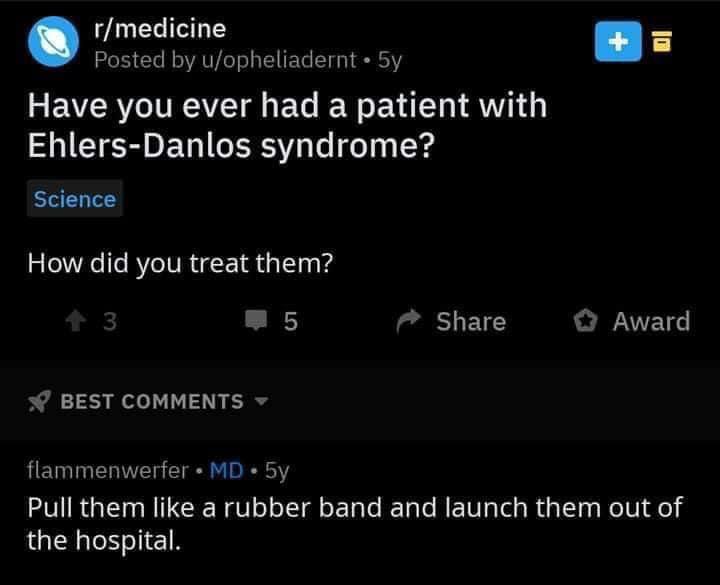Image resolution: width=720 pixels, height=585 pixels.
Task: Click the Share arrow icon
Action: [409, 321]
